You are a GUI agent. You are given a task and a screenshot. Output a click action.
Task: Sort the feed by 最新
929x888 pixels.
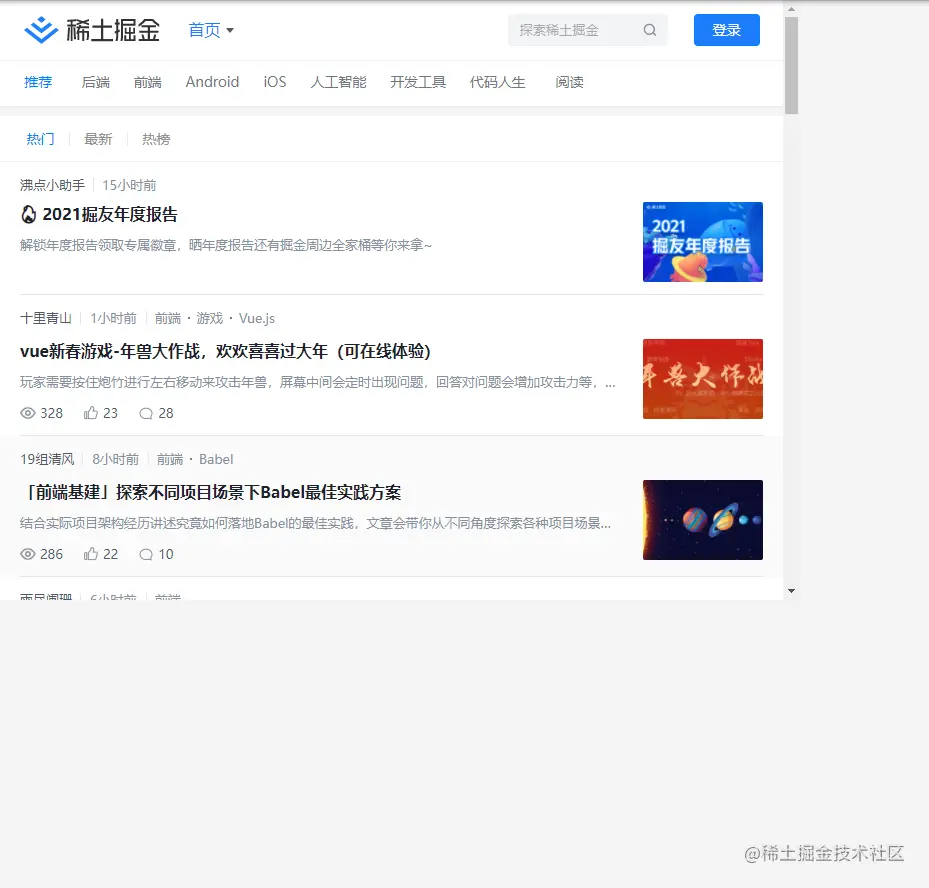[98, 139]
